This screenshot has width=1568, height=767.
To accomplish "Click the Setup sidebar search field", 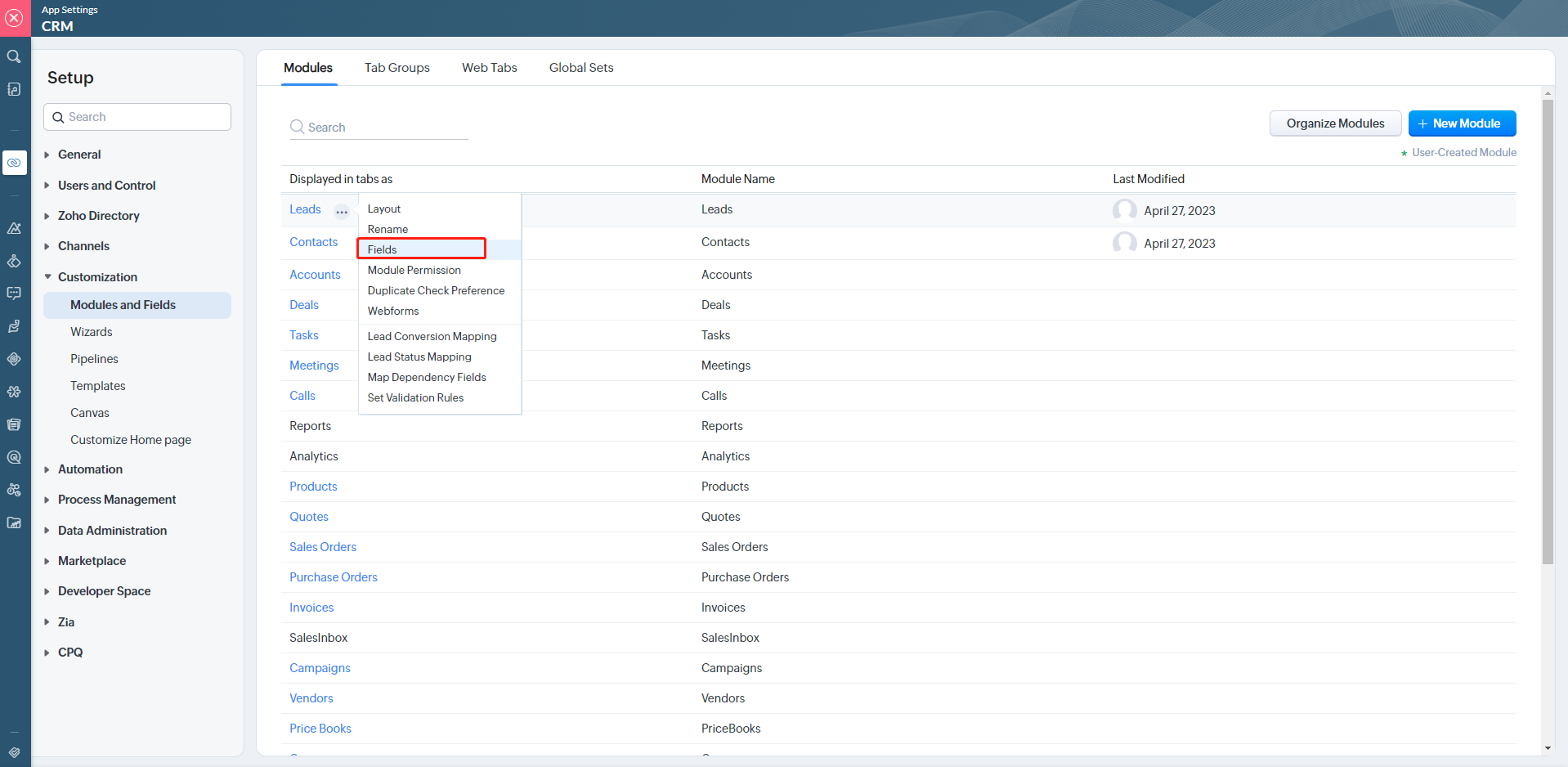I will [x=137, y=117].
